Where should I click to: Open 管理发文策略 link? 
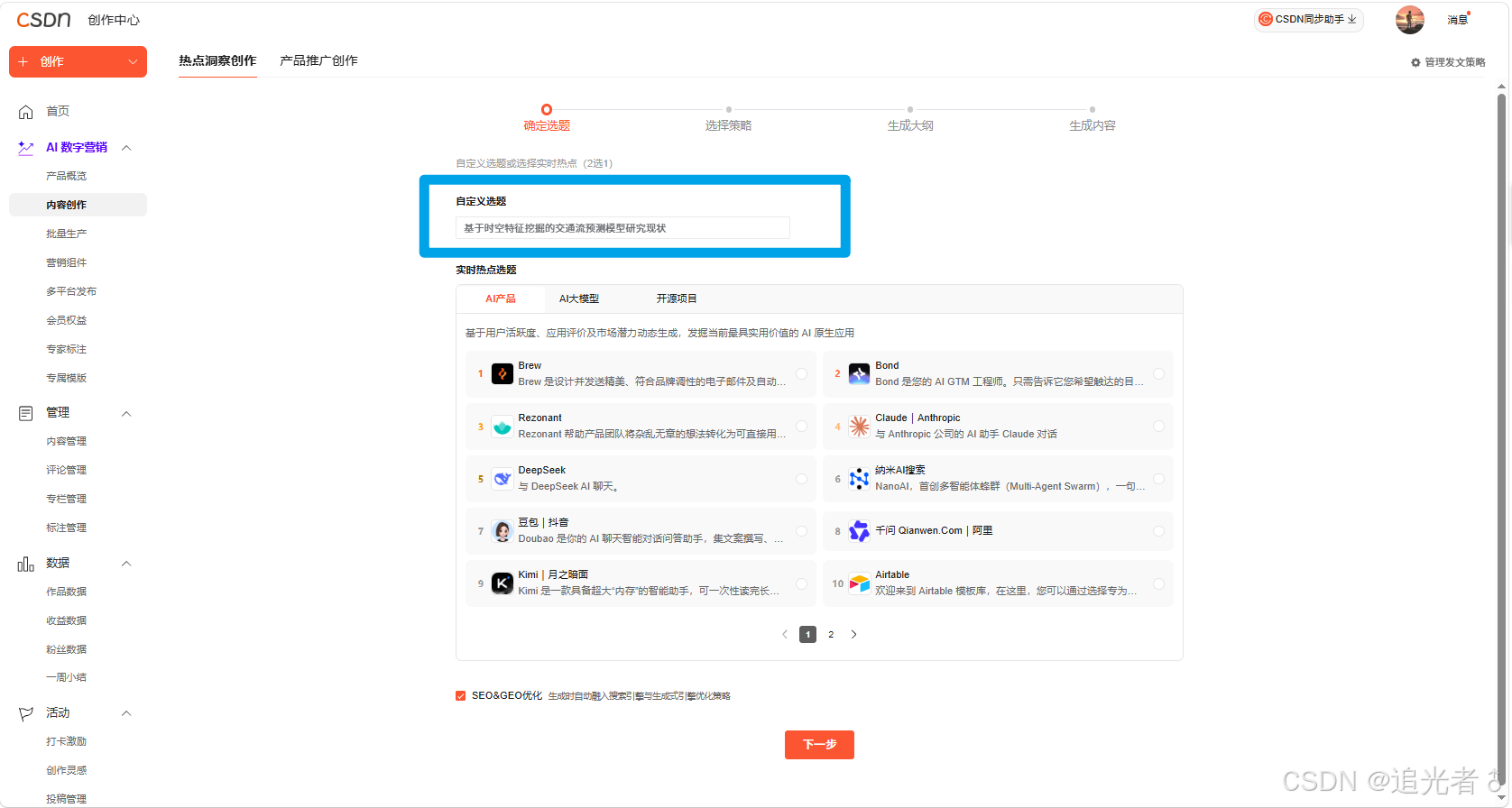click(x=1448, y=62)
